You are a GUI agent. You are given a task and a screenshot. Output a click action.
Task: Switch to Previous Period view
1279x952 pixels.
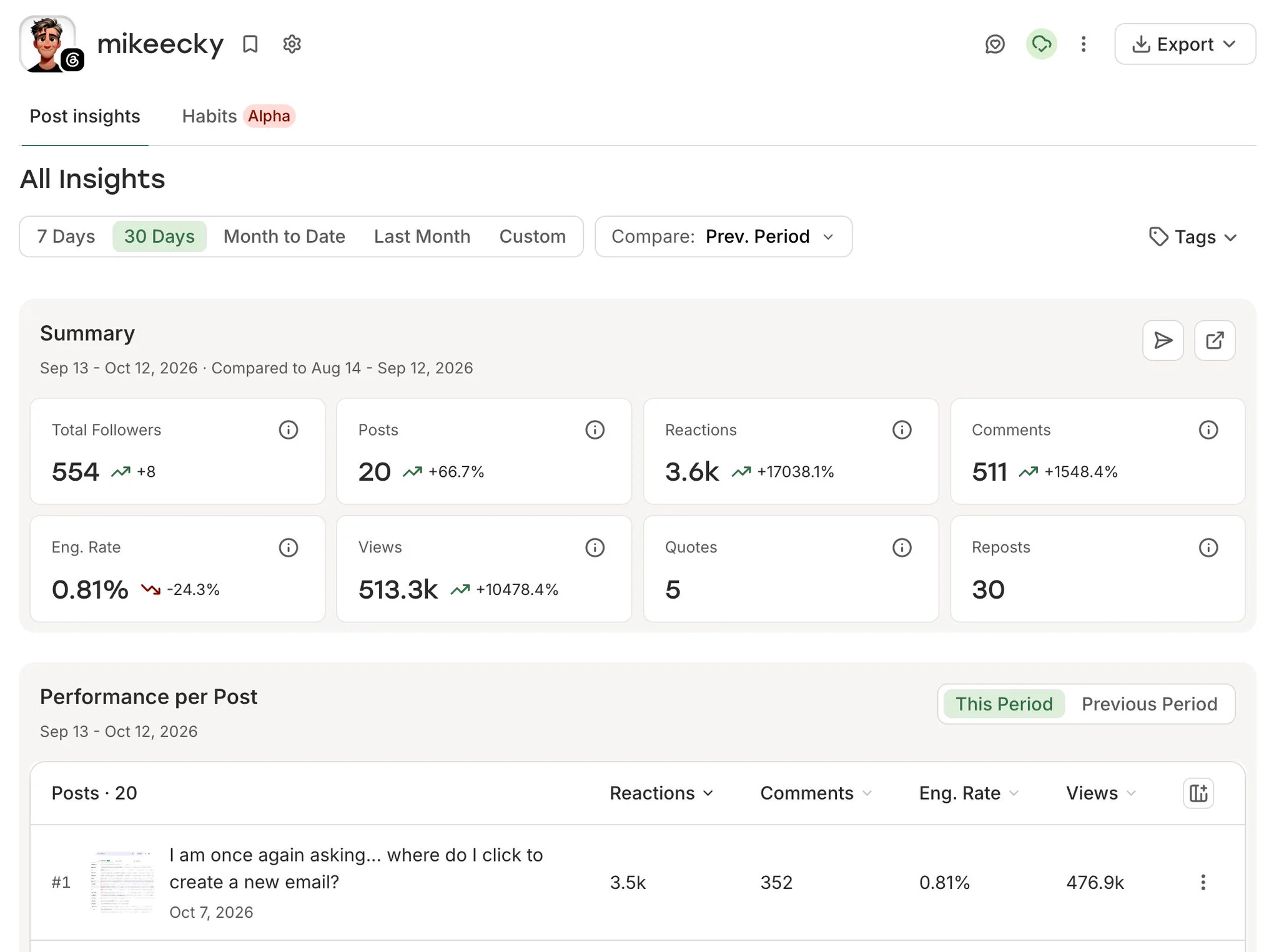1149,704
